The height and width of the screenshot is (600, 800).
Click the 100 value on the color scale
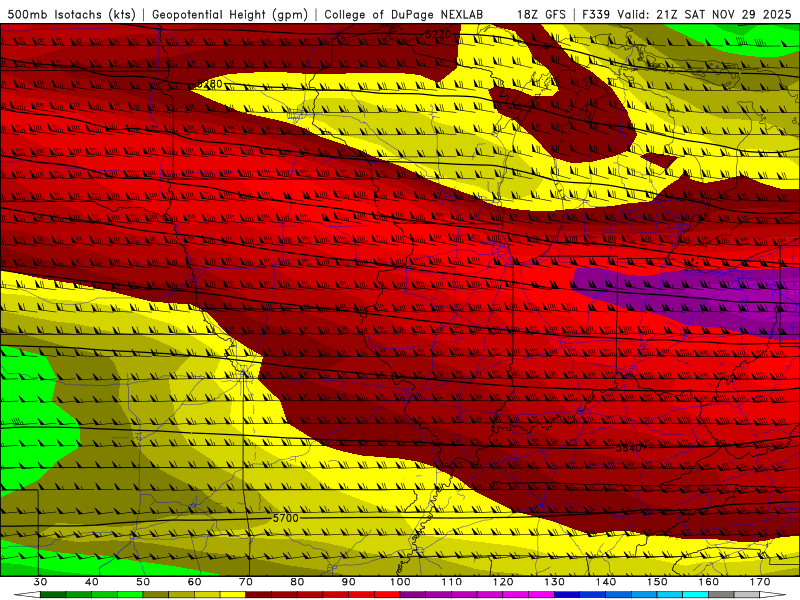400,582
